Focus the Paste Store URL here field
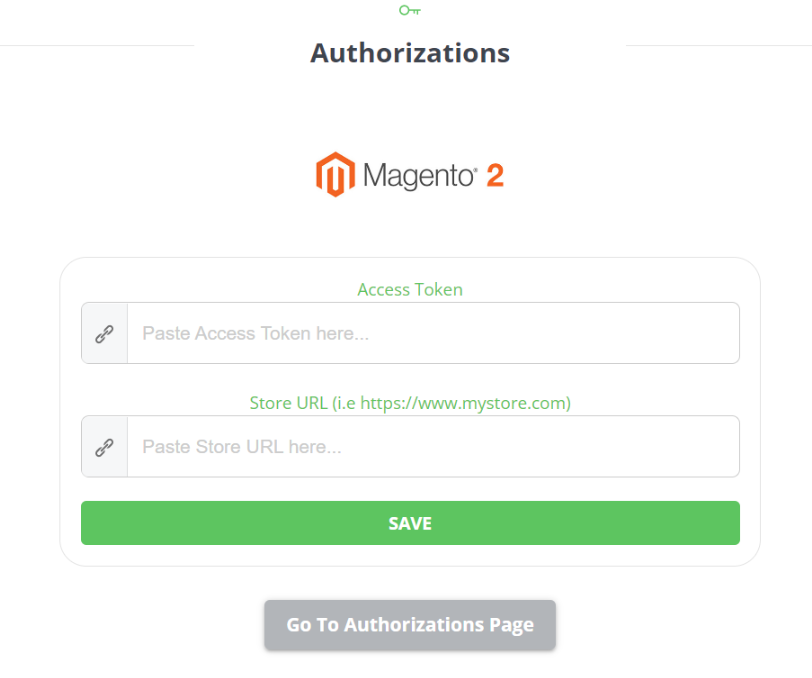 pyautogui.click(x=433, y=446)
